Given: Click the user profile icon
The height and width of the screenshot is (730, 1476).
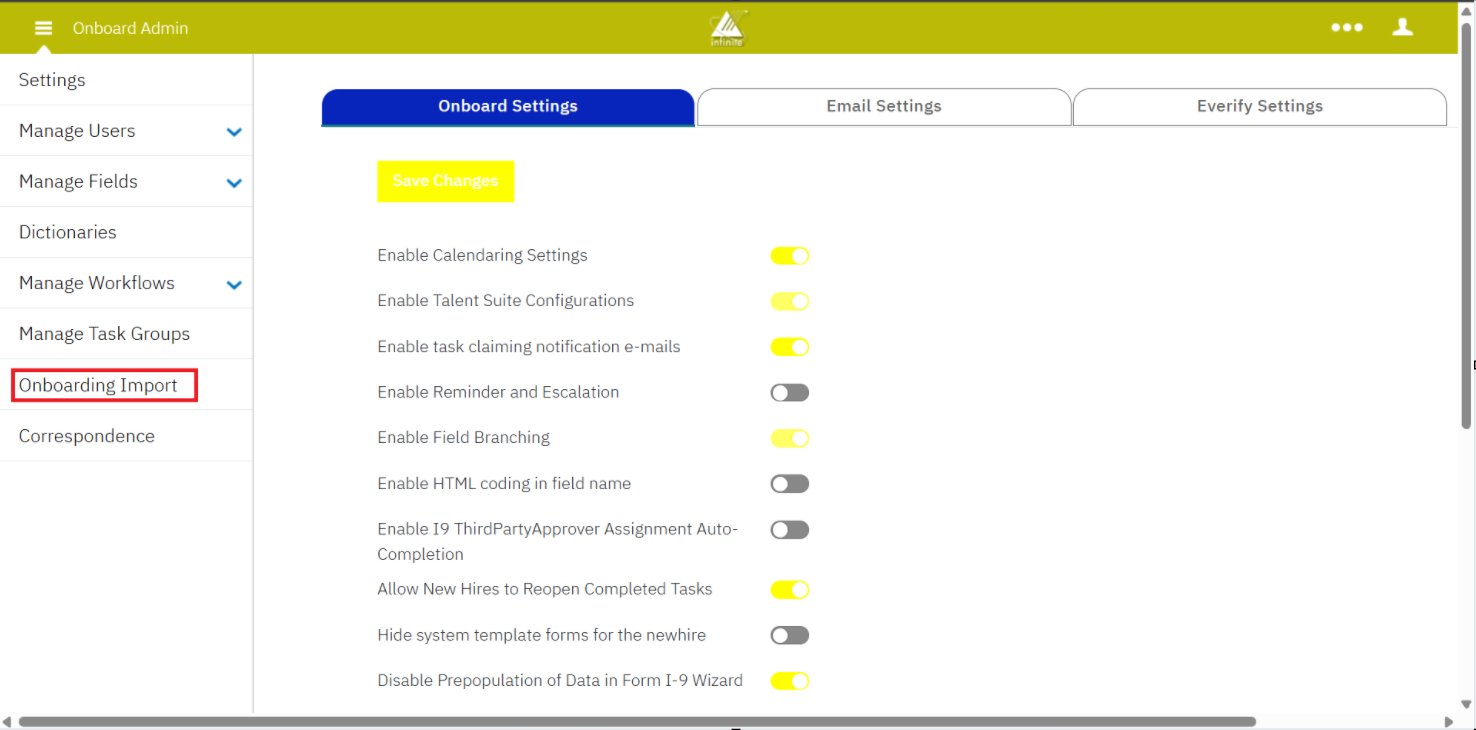Looking at the screenshot, I should [1402, 28].
